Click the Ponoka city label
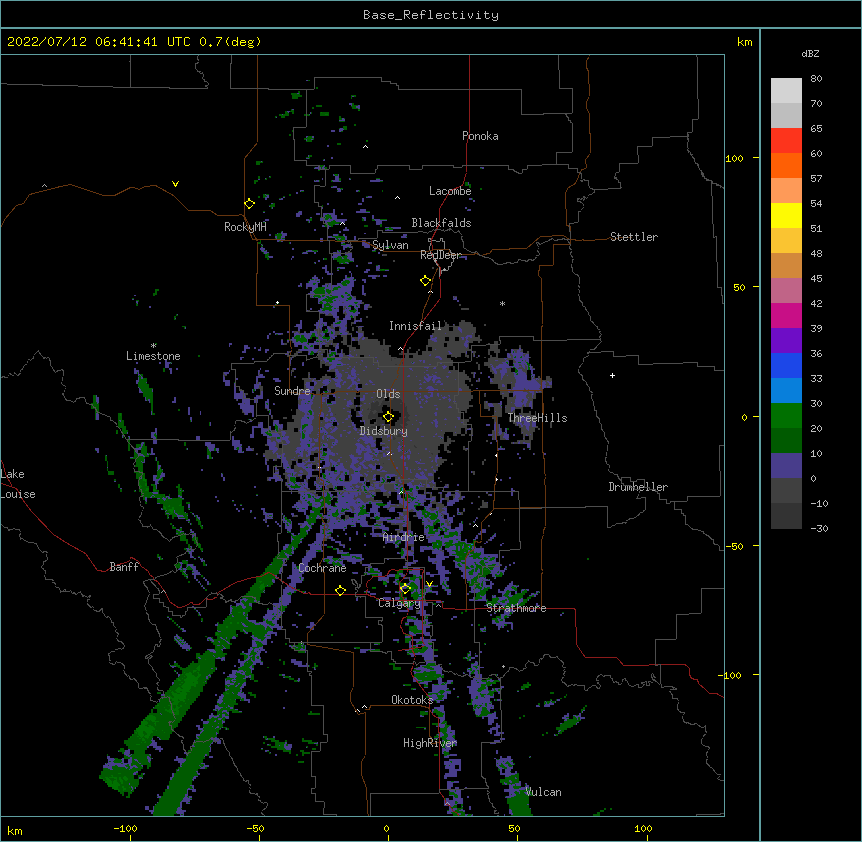The width and height of the screenshot is (862, 842). [x=480, y=136]
